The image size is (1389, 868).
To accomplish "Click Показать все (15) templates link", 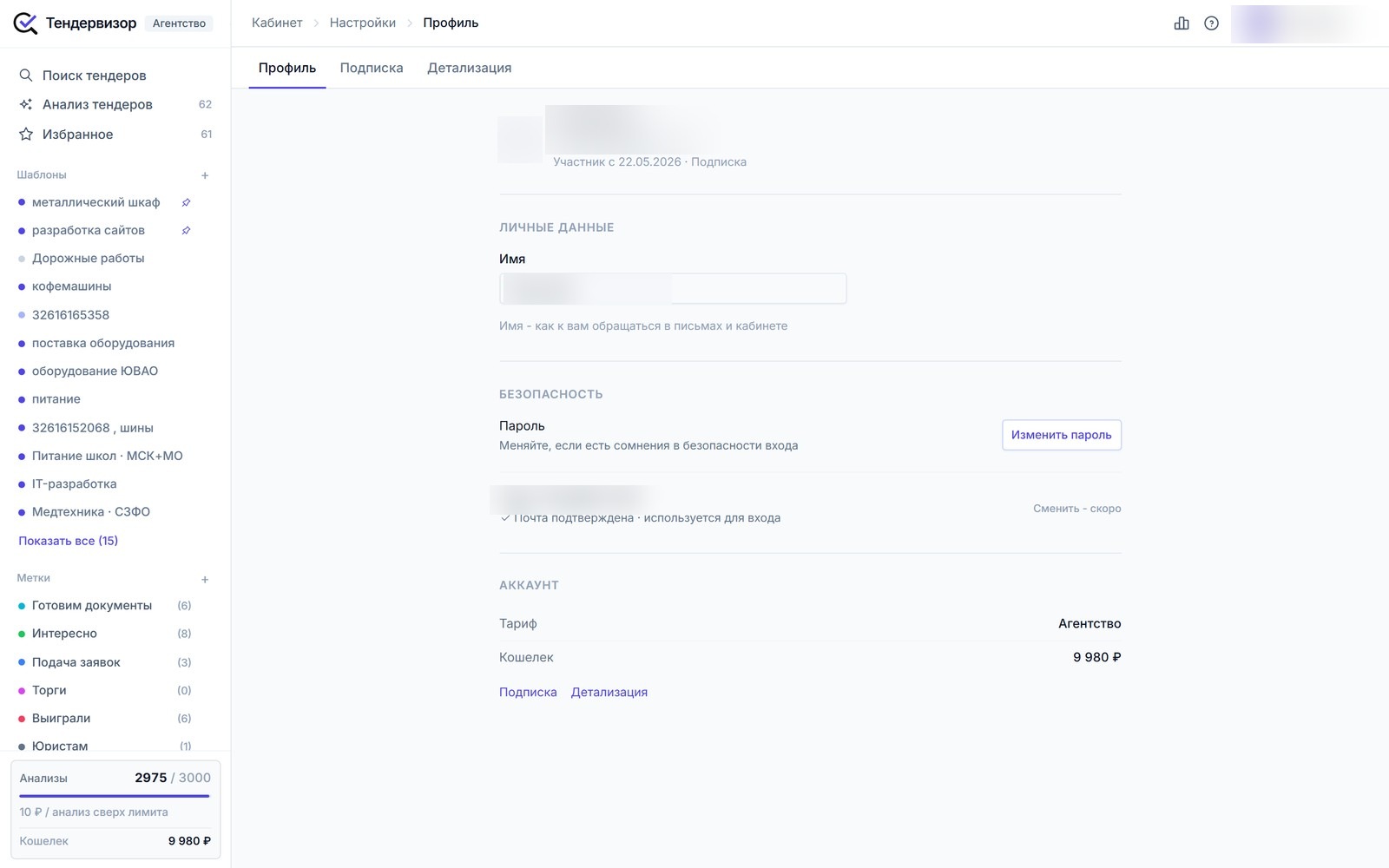I will (69, 541).
